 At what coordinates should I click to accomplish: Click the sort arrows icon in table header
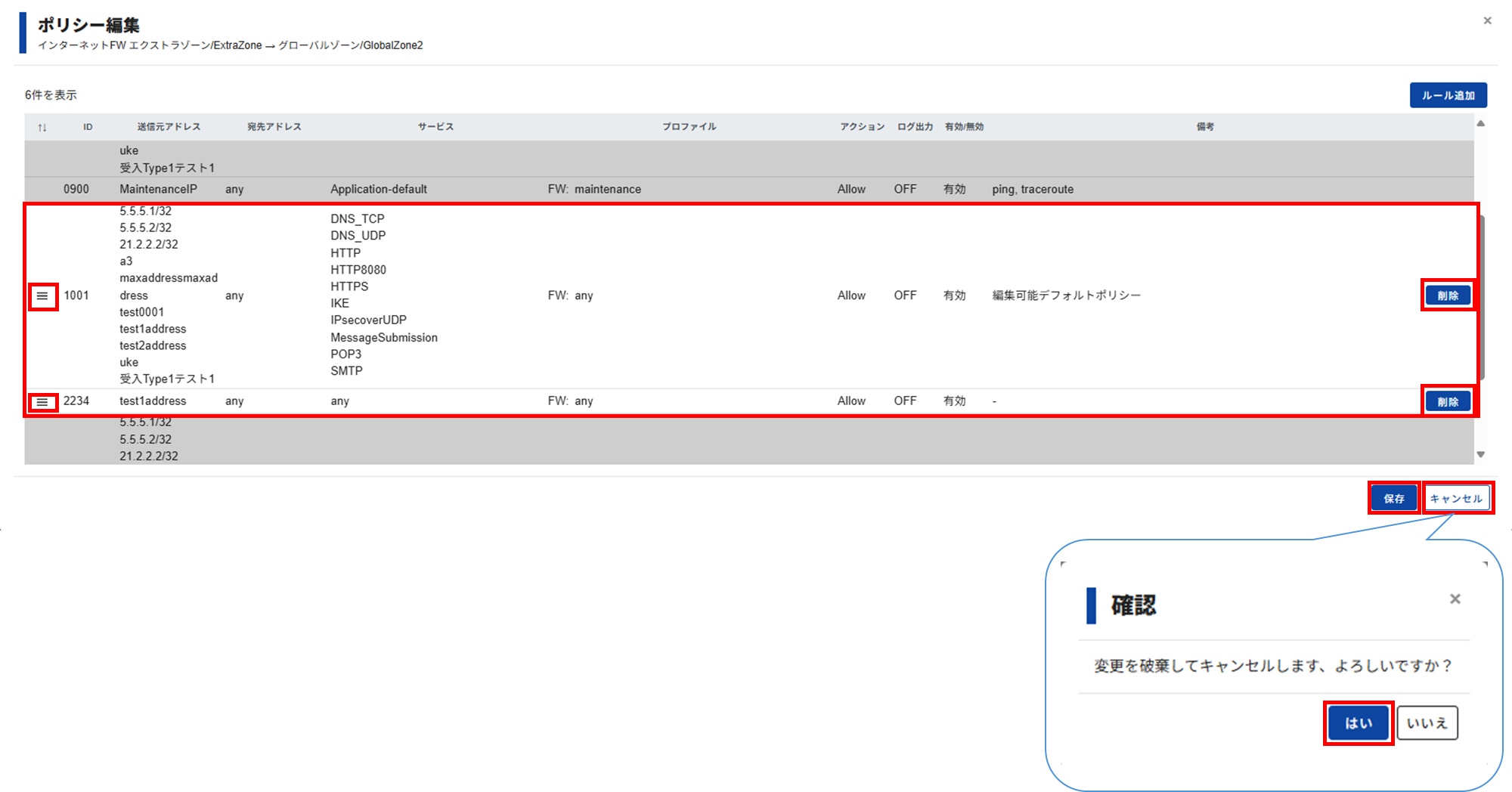(x=42, y=127)
